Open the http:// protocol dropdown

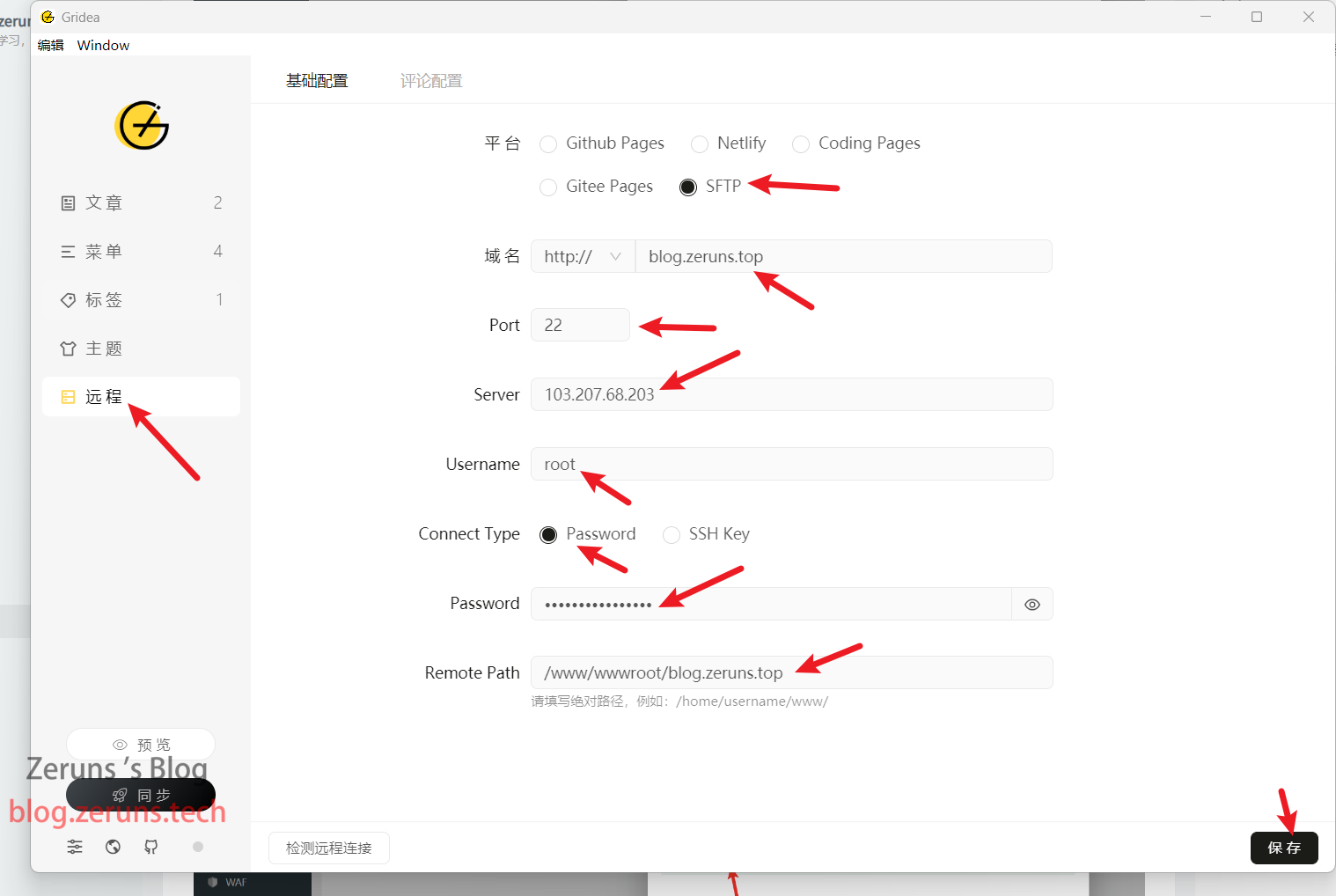click(x=583, y=256)
